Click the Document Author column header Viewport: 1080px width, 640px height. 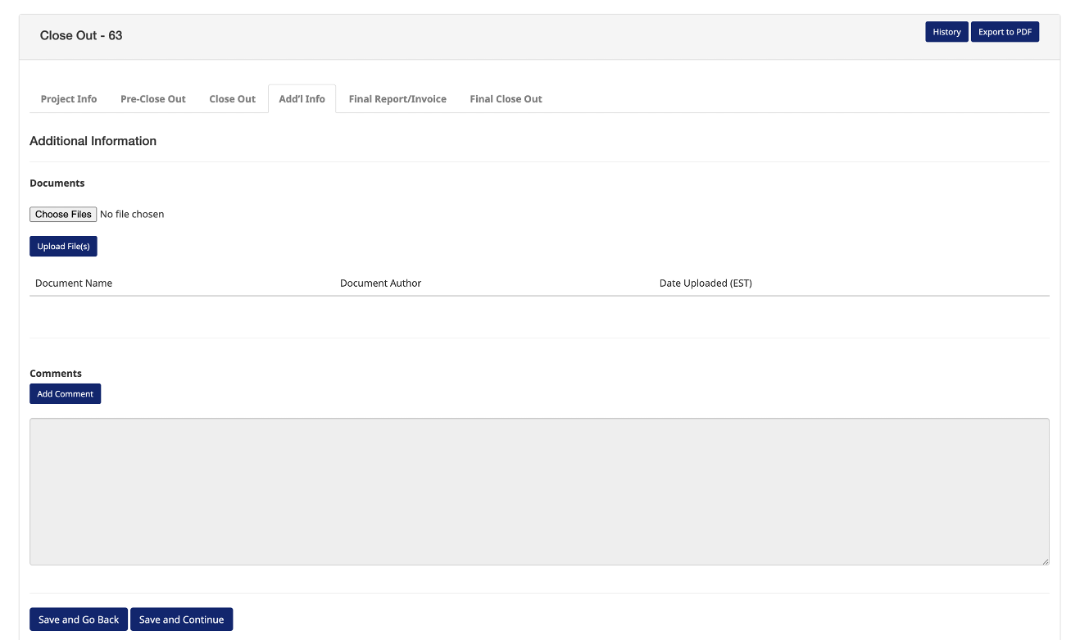click(x=380, y=283)
